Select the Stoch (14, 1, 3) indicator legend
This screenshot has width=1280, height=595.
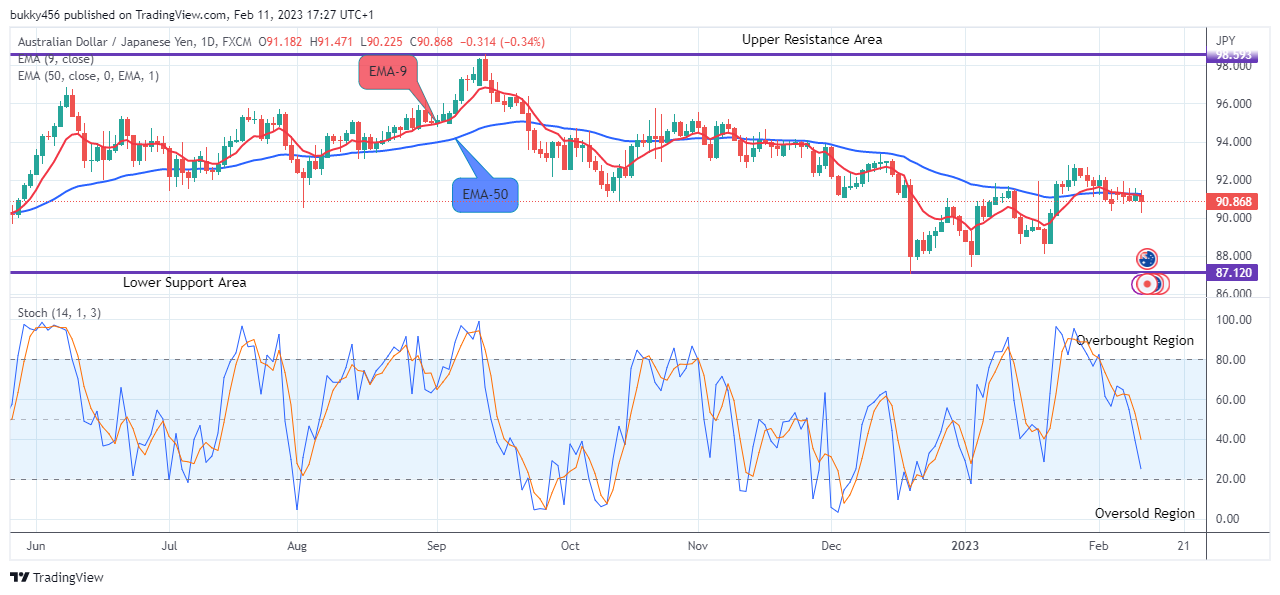tap(59, 313)
